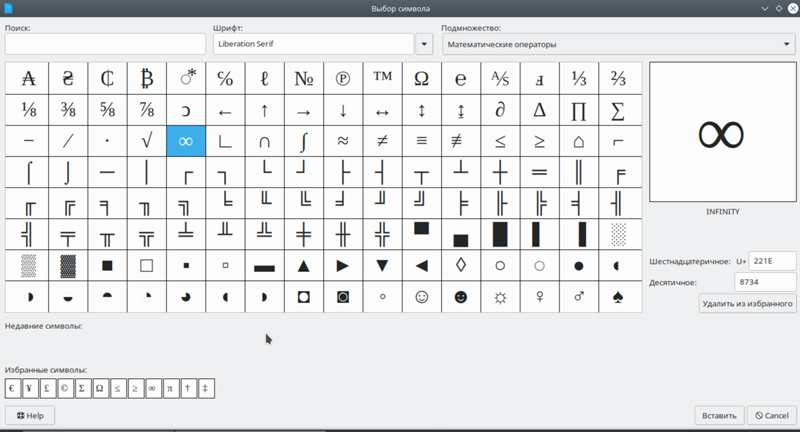
Task: Focus the Поиск search field
Action: (x=105, y=44)
